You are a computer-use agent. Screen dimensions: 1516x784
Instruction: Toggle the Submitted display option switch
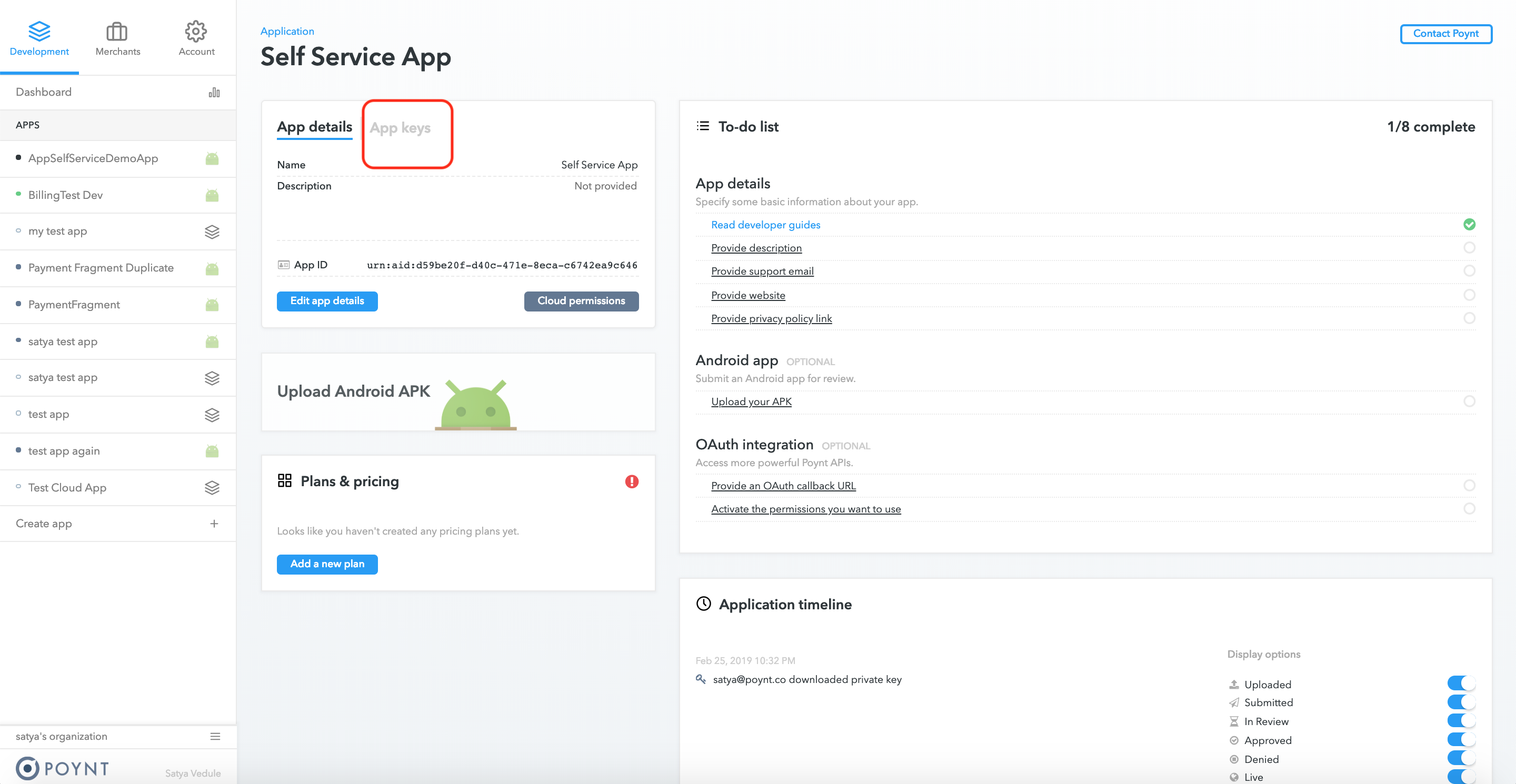1461,702
